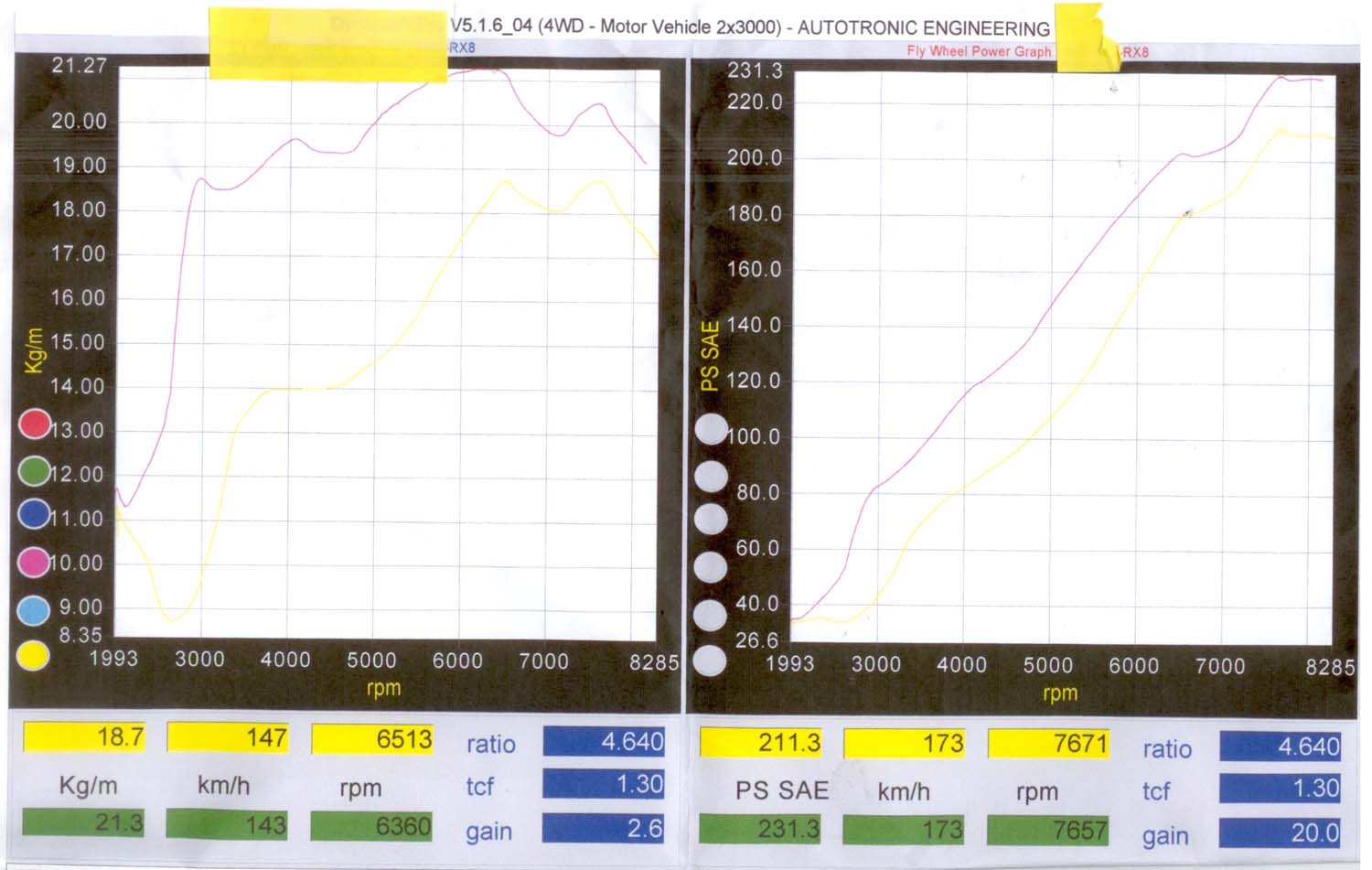Click the blue gain 2.6 value box
The width and height of the screenshot is (1372, 870).
click(604, 828)
